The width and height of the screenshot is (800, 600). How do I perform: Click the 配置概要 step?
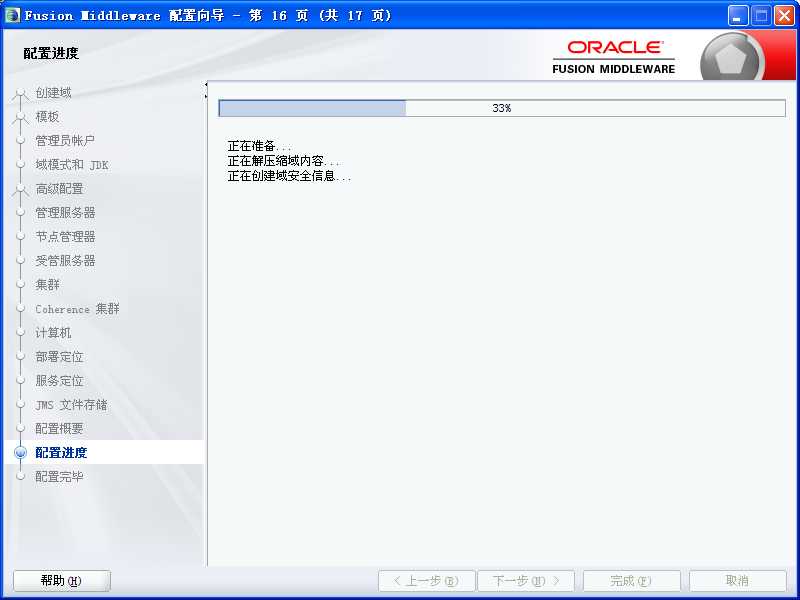(59, 429)
